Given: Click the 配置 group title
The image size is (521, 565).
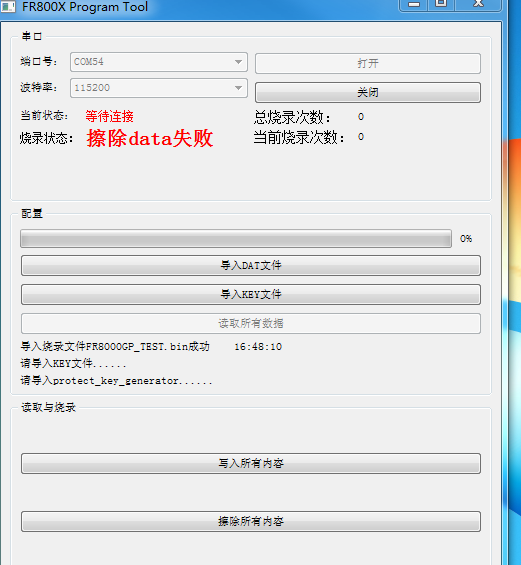Looking at the screenshot, I should 32,214.
